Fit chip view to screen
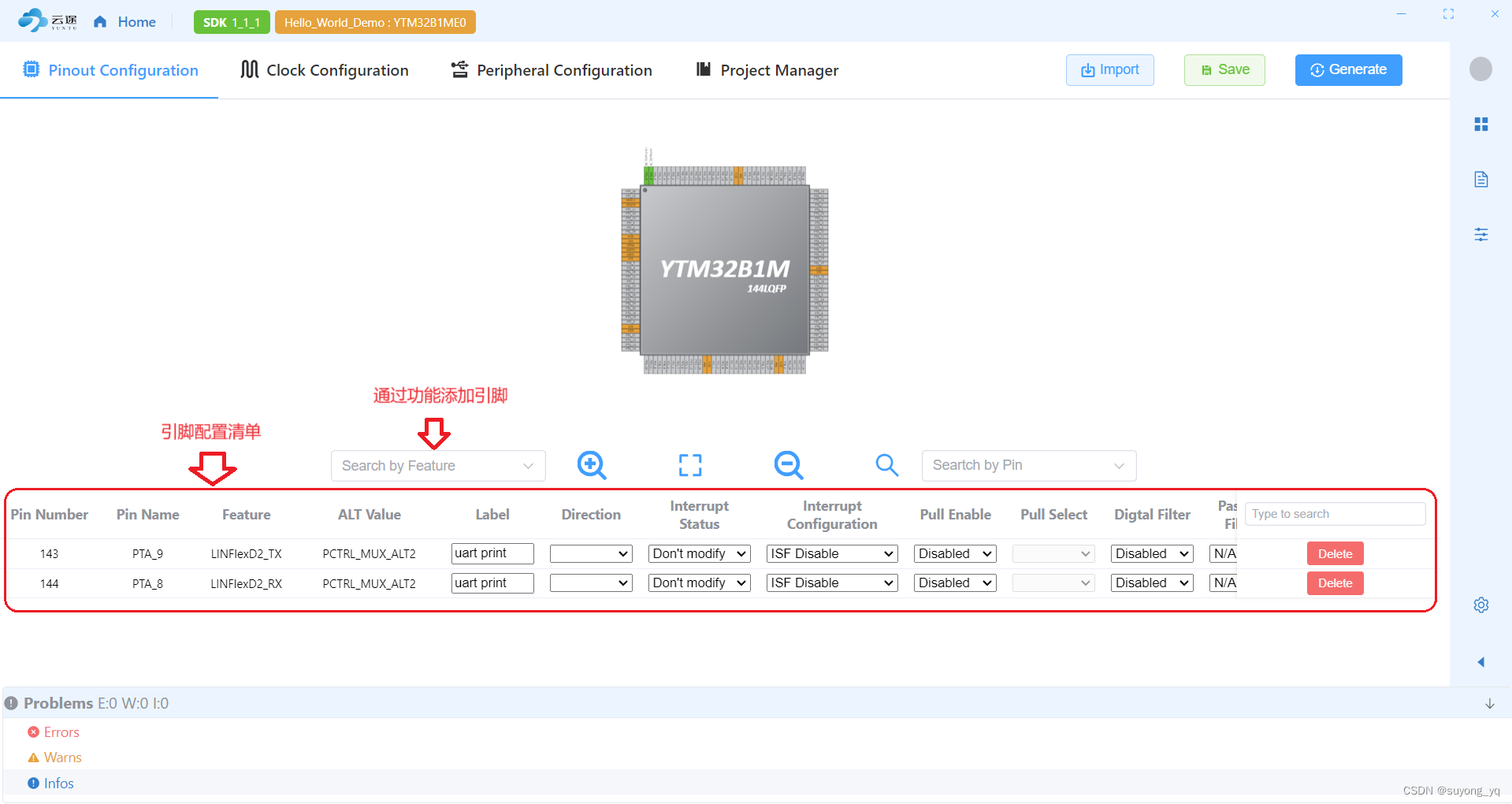1512x804 pixels. point(690,465)
